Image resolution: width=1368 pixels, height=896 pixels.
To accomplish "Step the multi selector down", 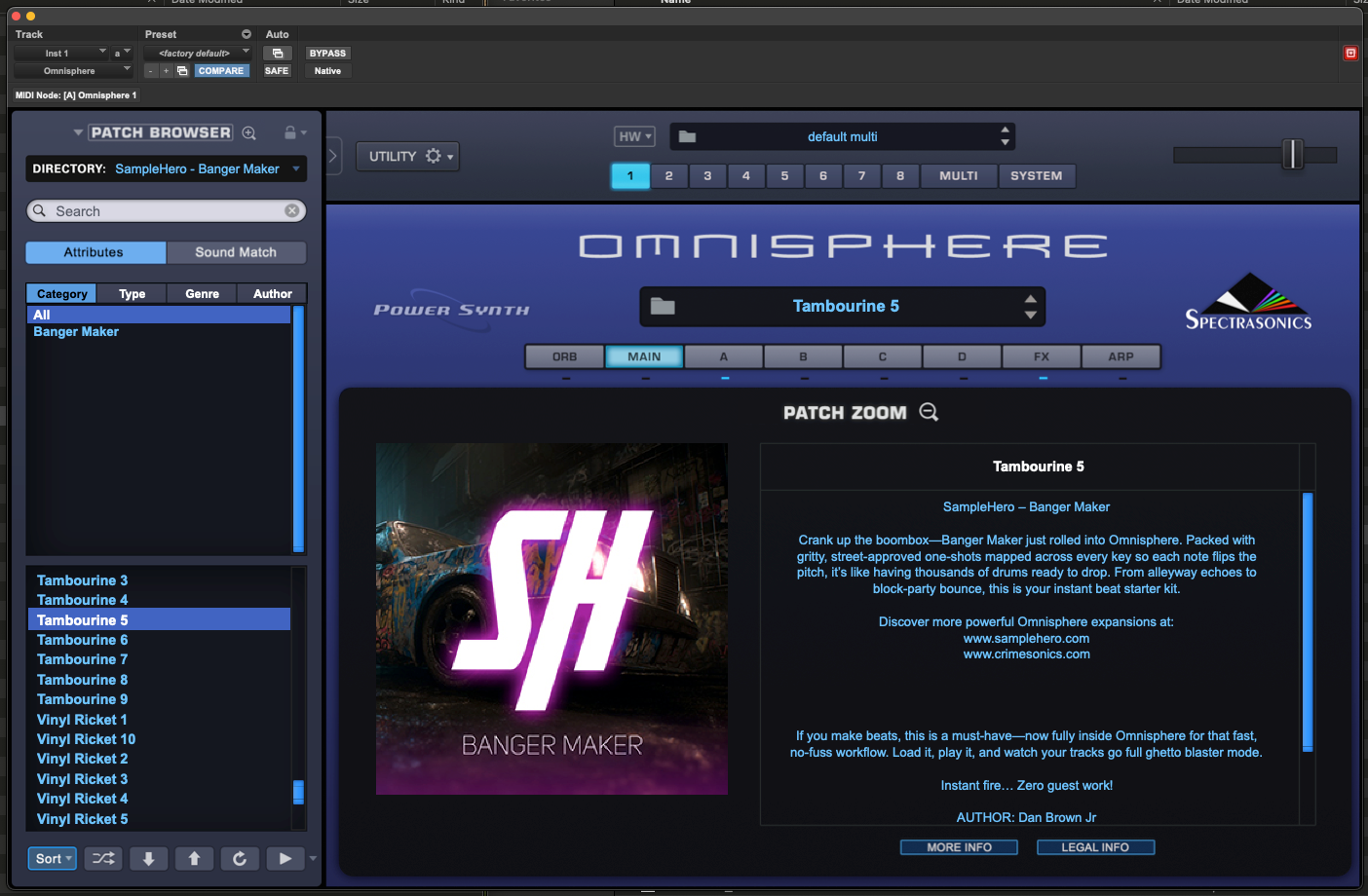I will pyautogui.click(x=1005, y=143).
